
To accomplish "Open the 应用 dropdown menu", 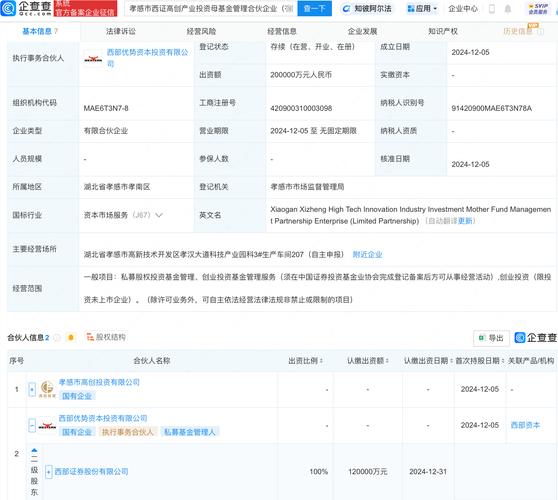I will click(422, 9).
